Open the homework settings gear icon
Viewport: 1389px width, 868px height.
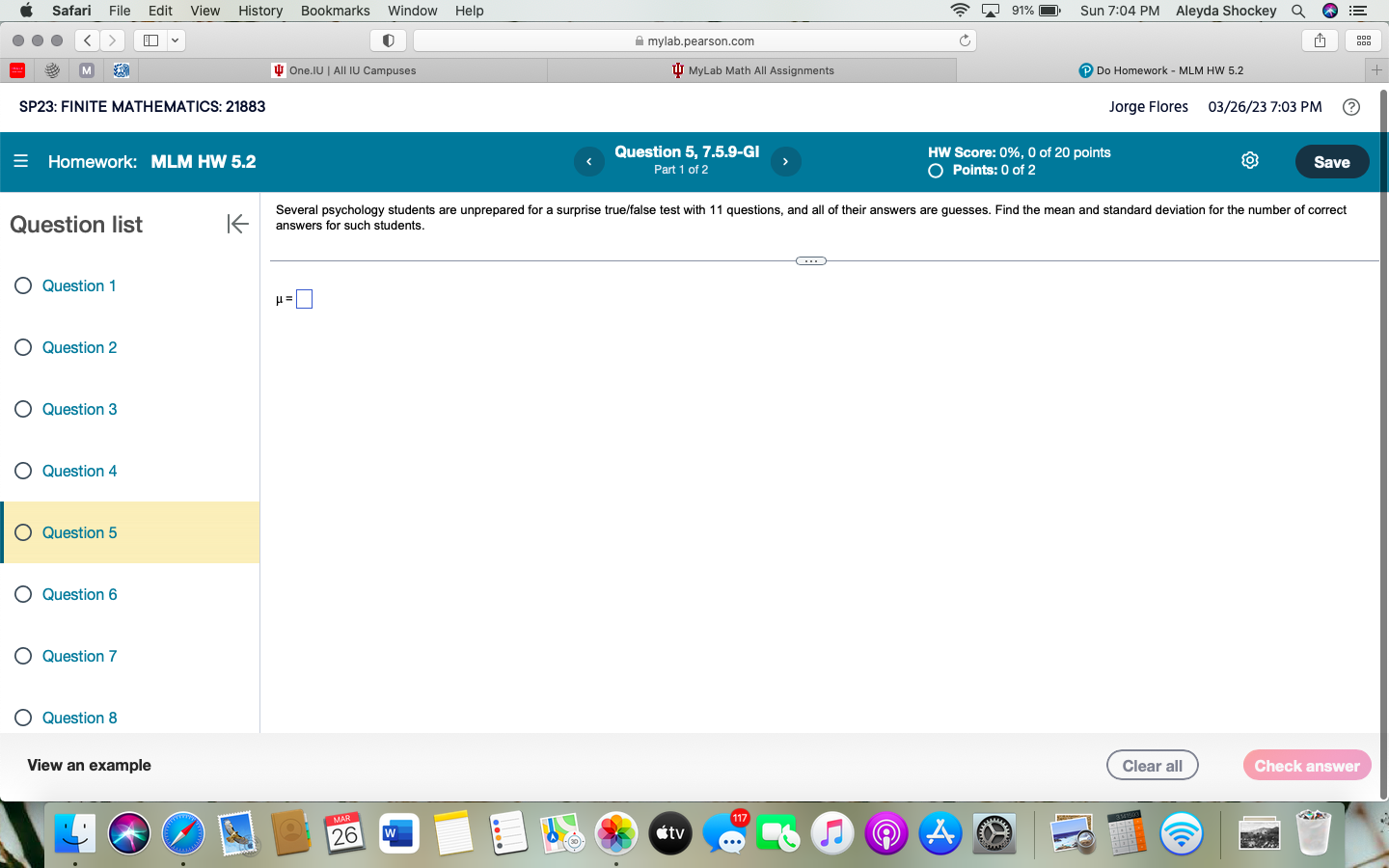1250,161
